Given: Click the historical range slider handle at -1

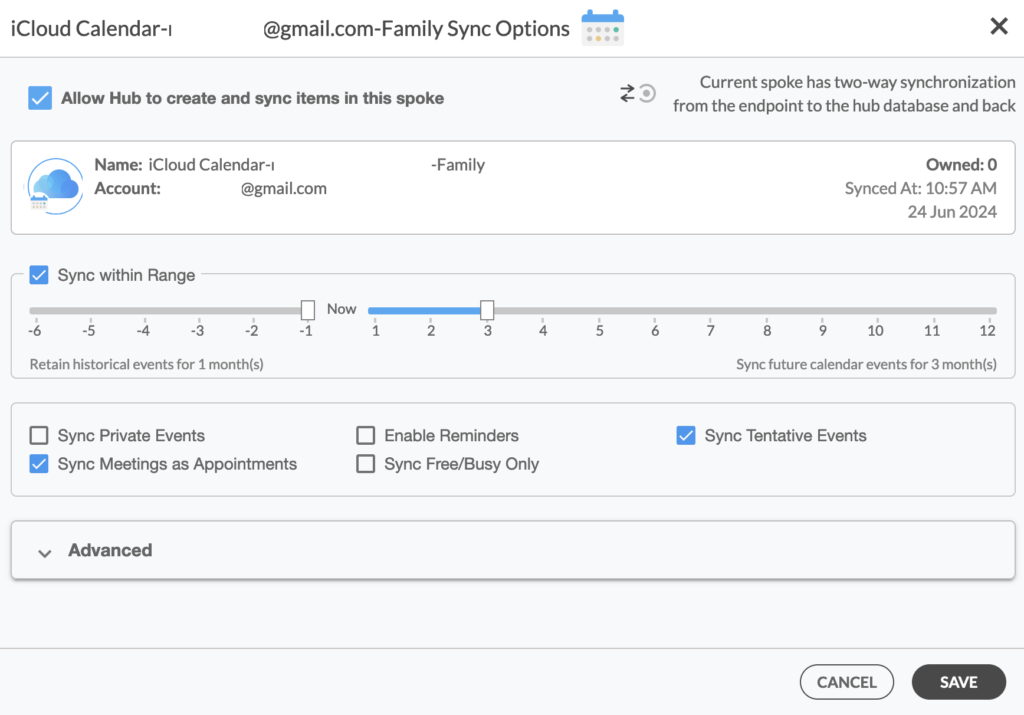Looking at the screenshot, I should point(308,310).
